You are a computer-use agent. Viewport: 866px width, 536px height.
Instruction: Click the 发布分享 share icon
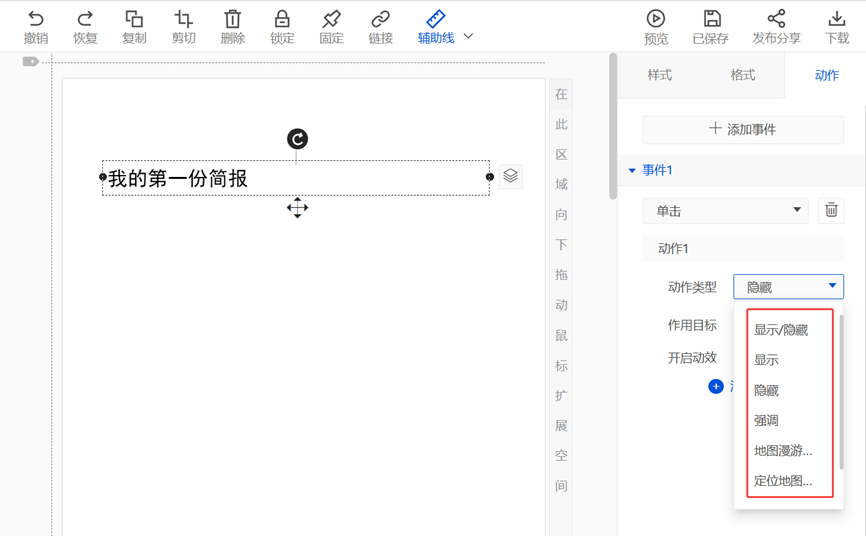click(776, 19)
